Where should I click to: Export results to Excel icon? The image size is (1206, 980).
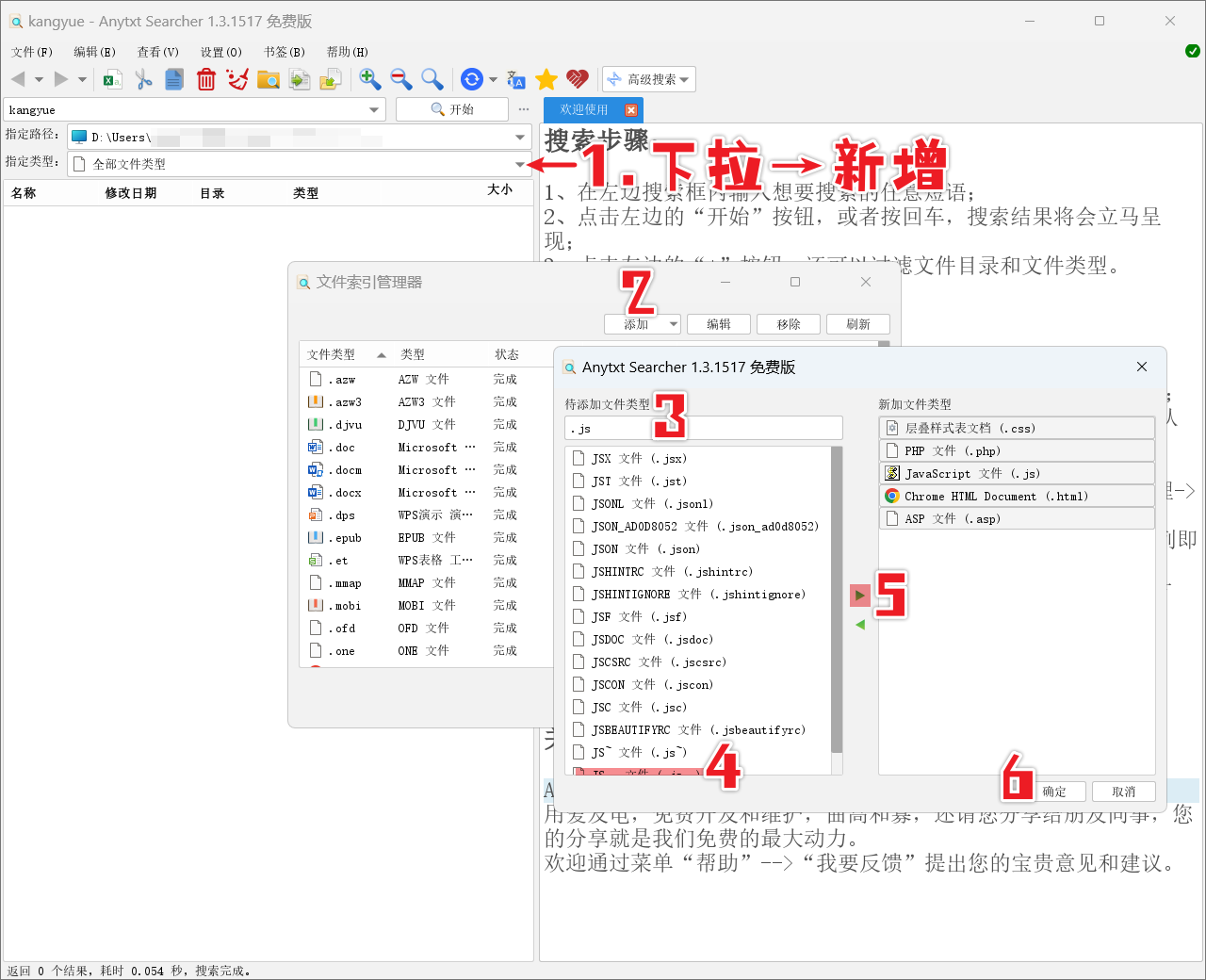coord(112,79)
